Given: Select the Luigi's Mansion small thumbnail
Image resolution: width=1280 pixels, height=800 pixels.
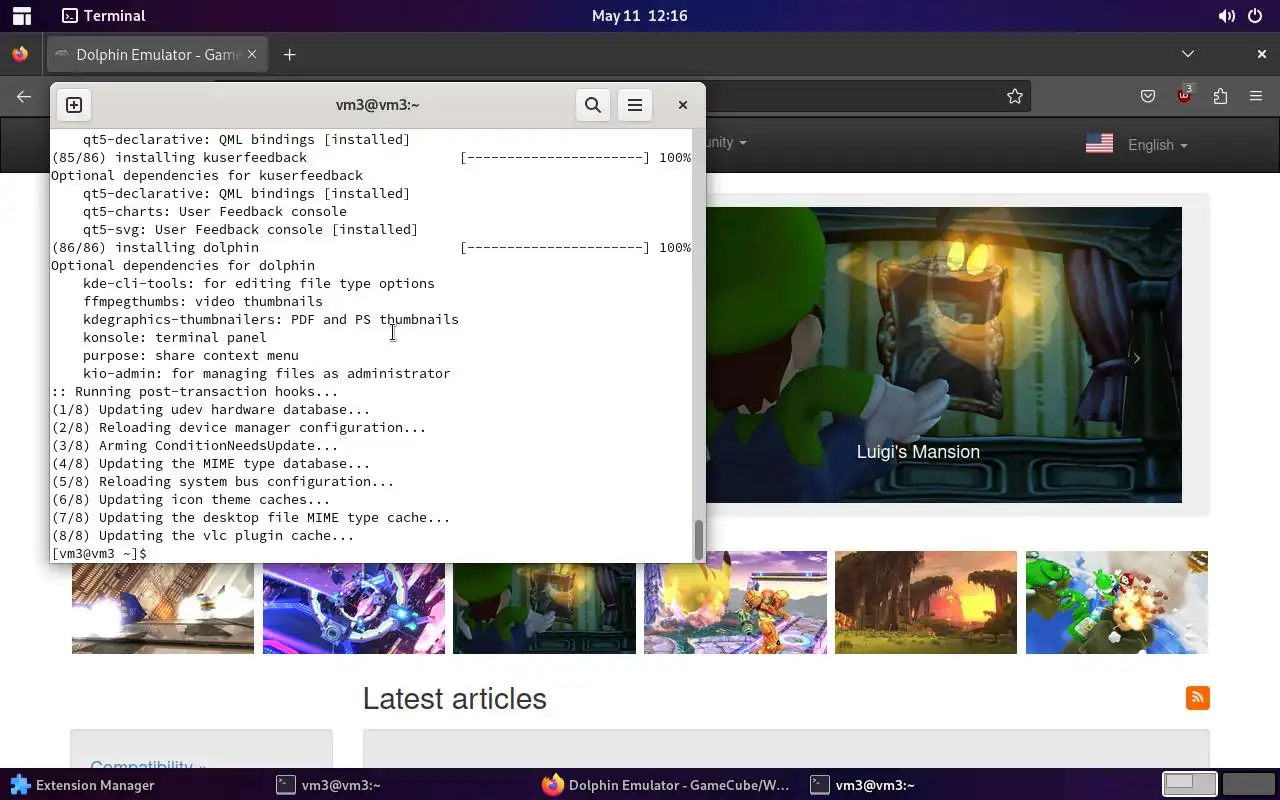Looking at the screenshot, I should point(544,608).
